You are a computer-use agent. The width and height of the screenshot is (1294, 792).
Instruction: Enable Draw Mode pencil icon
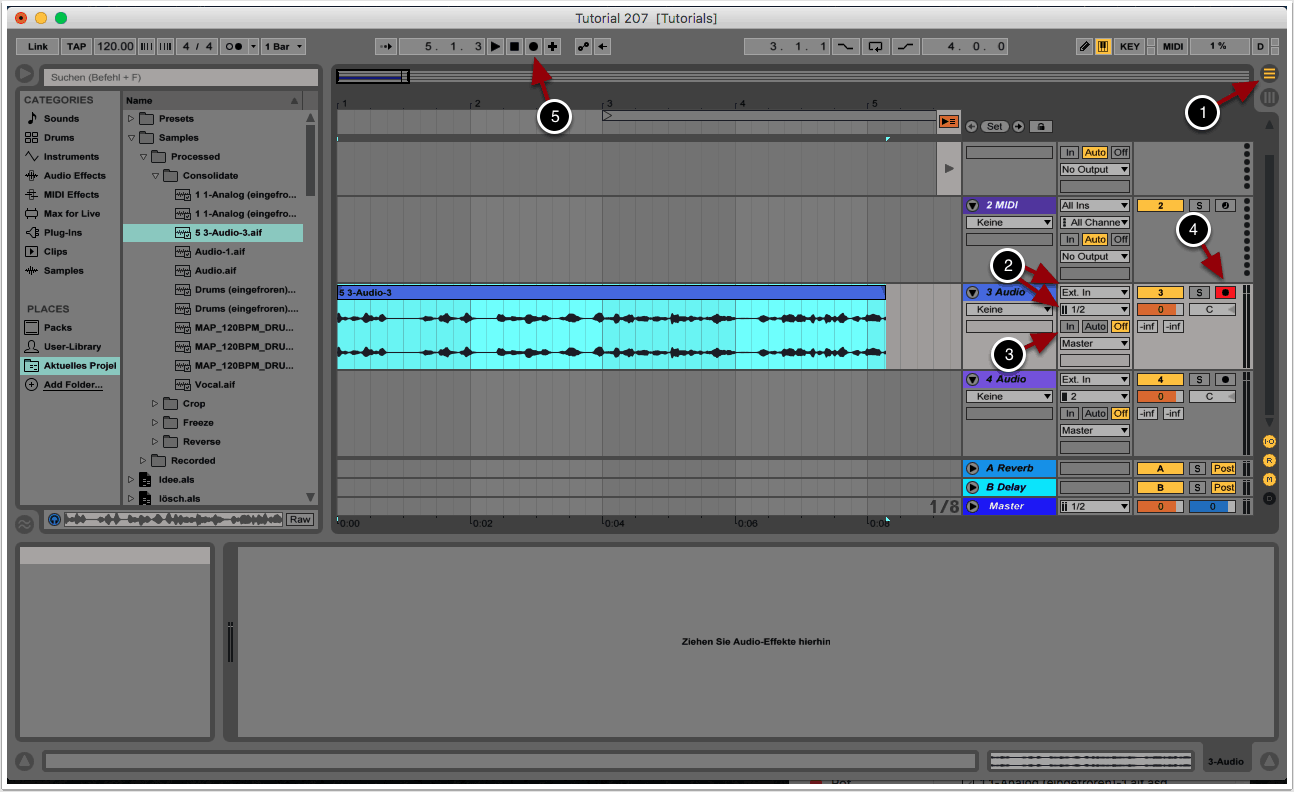click(1085, 47)
